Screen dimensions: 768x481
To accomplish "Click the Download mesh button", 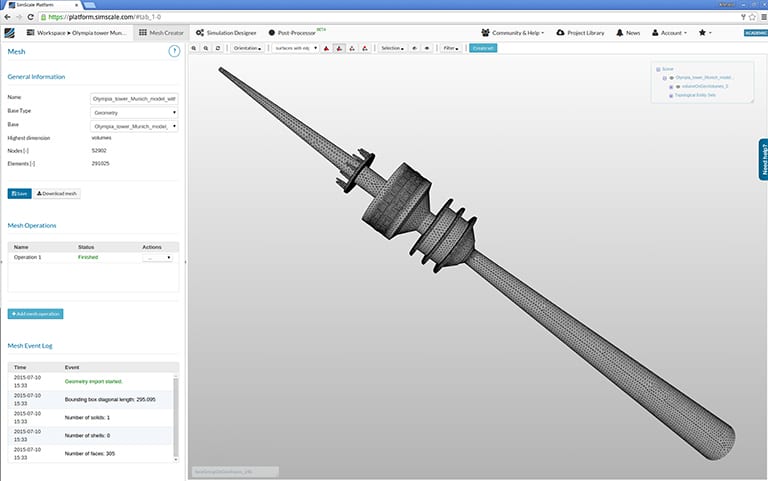I will [x=57, y=194].
